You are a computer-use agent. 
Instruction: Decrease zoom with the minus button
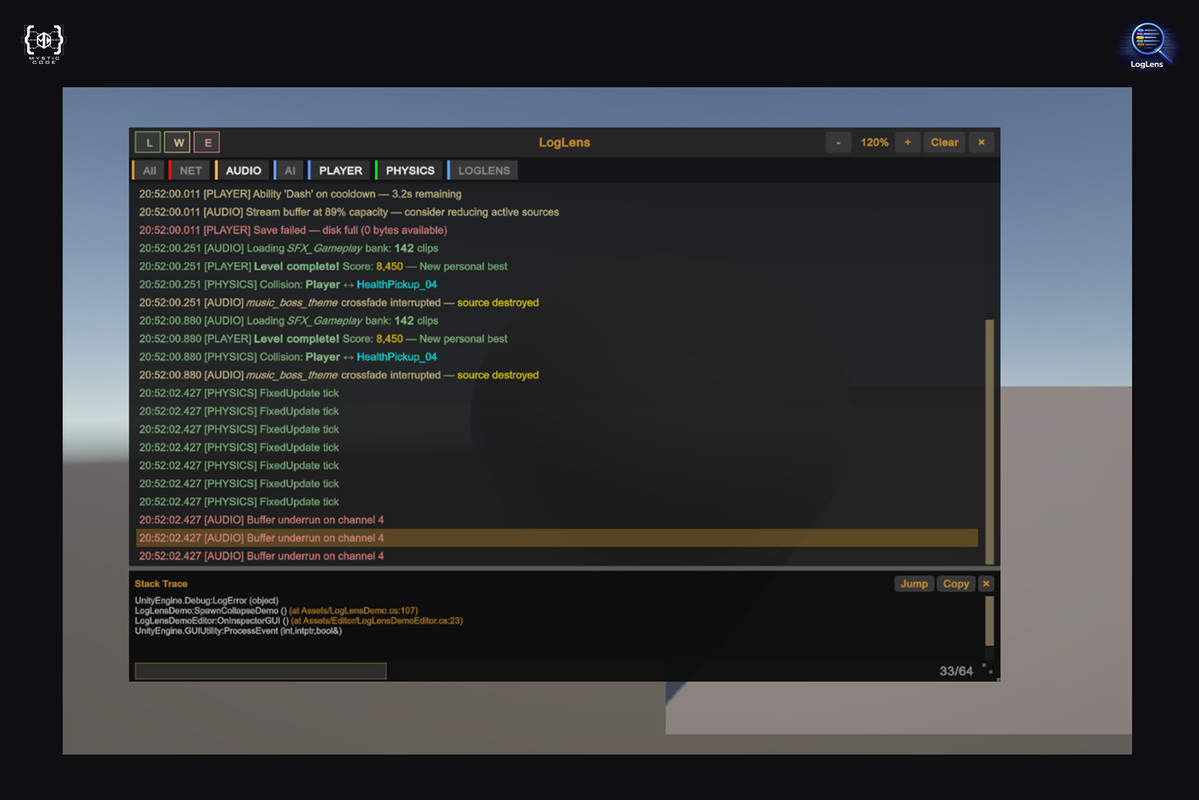[838, 142]
